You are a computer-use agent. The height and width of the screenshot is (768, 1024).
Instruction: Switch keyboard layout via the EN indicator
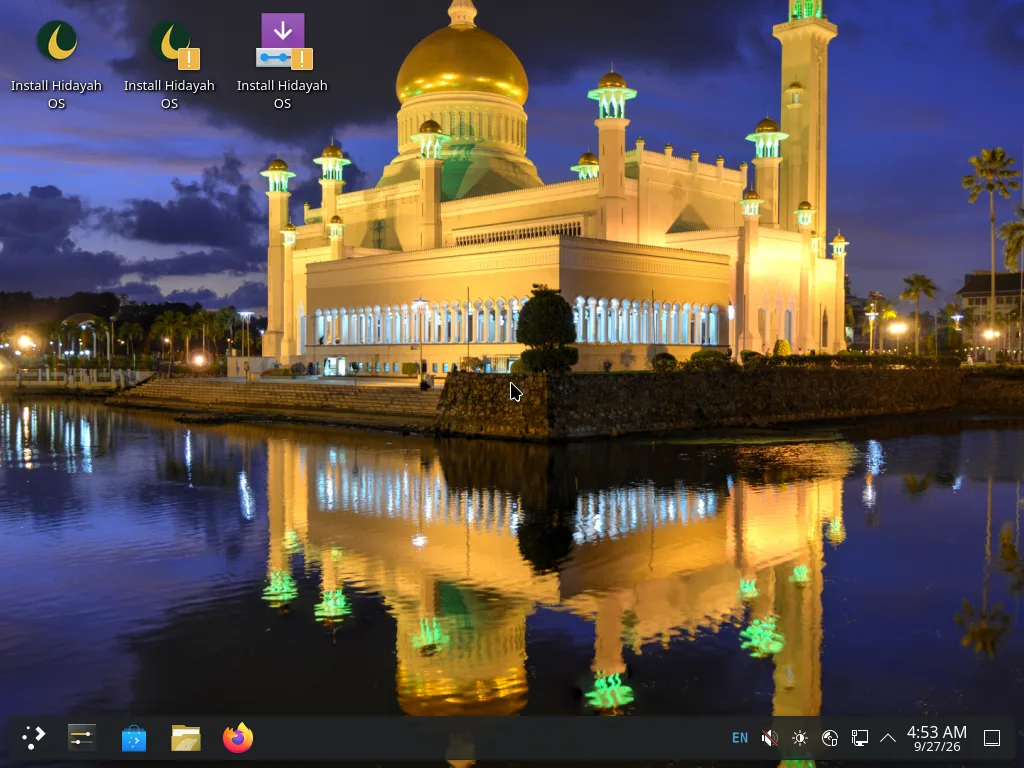tap(740, 738)
